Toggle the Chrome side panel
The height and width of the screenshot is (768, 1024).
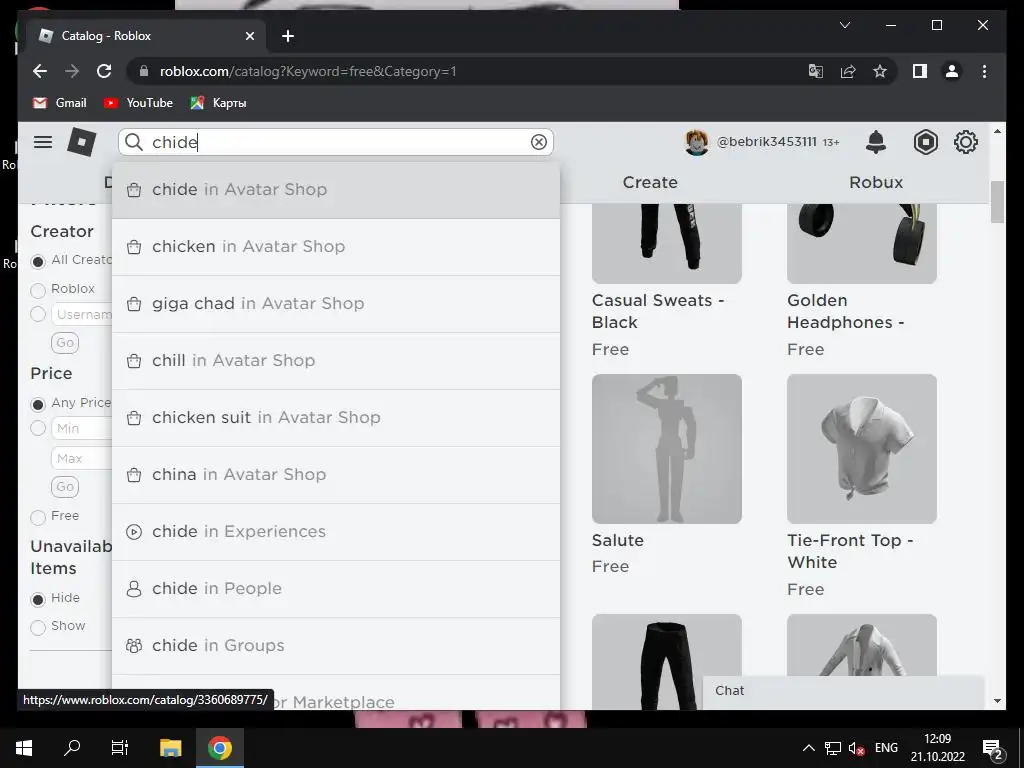point(920,71)
